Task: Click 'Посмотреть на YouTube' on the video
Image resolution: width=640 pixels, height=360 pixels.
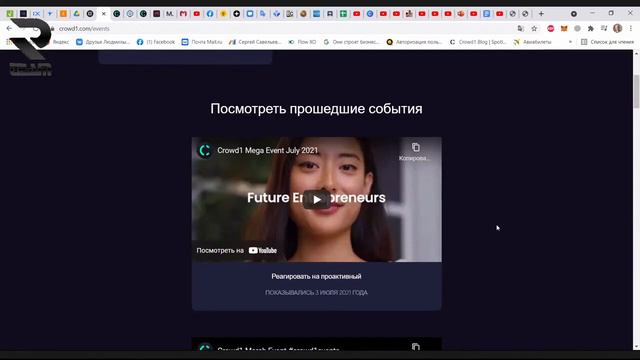Action: tap(237, 251)
